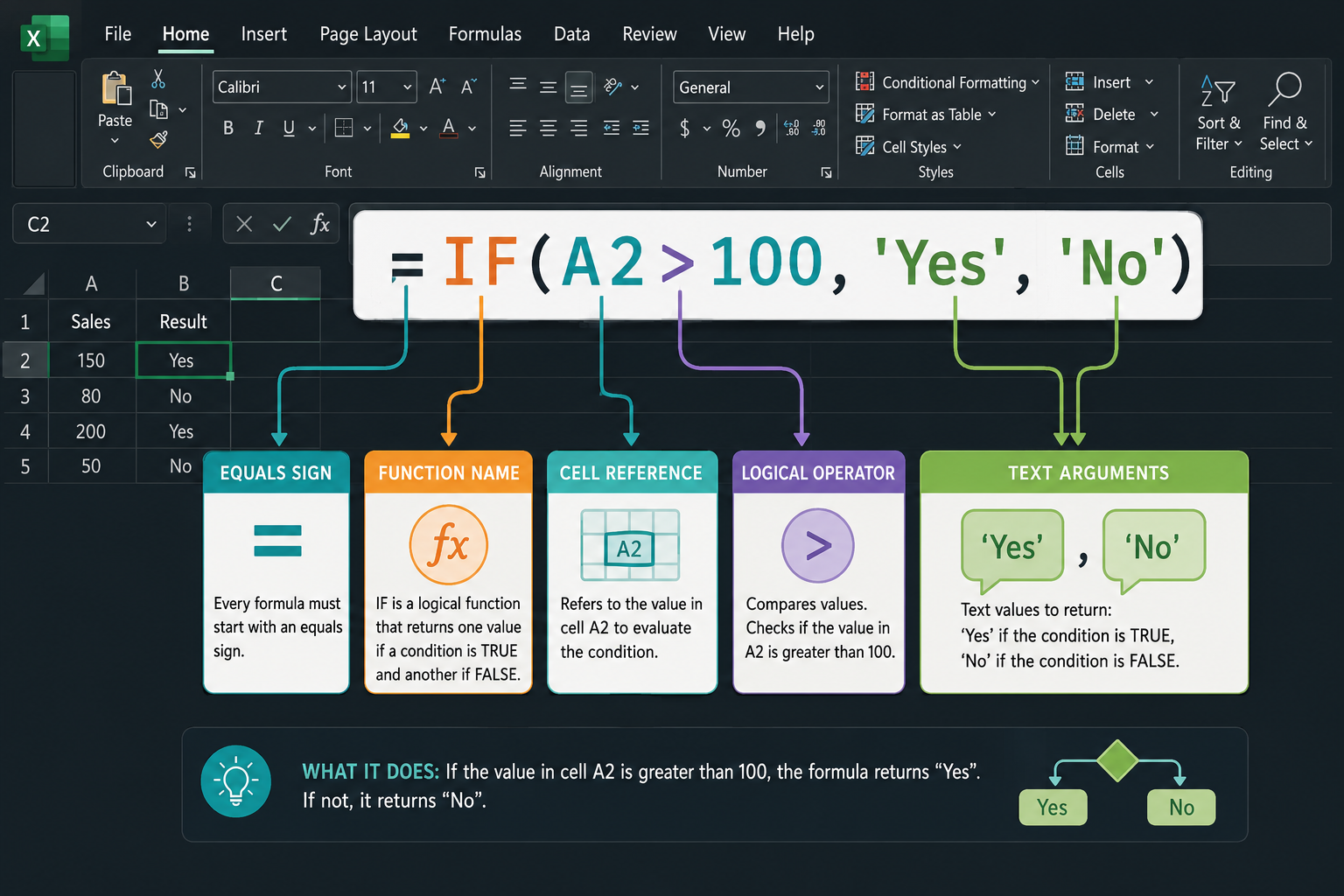Click the fx Insert Function icon
The height and width of the screenshot is (896, 1344).
320,224
